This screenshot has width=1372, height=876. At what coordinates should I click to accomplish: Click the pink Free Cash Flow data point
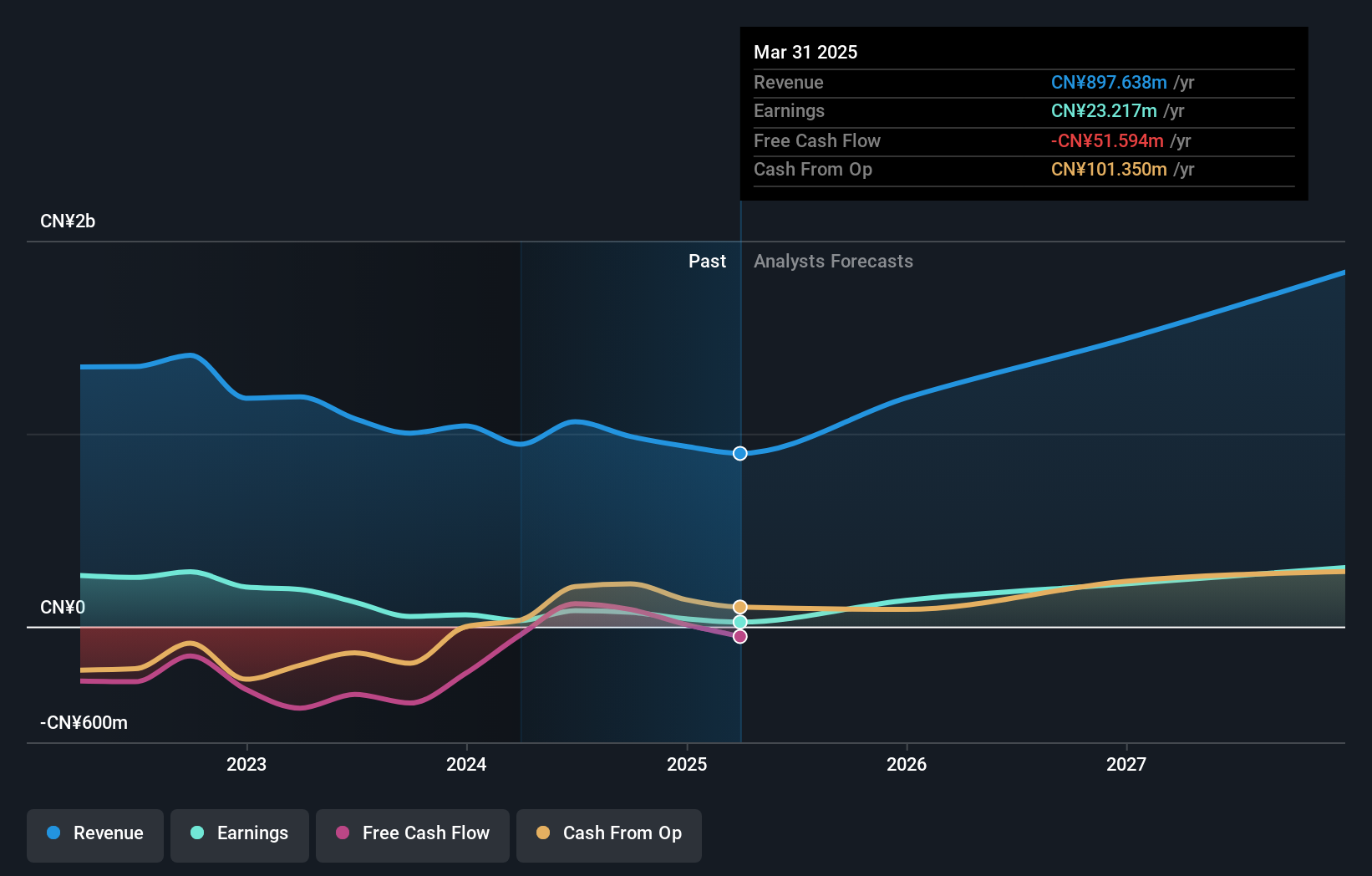[740, 636]
